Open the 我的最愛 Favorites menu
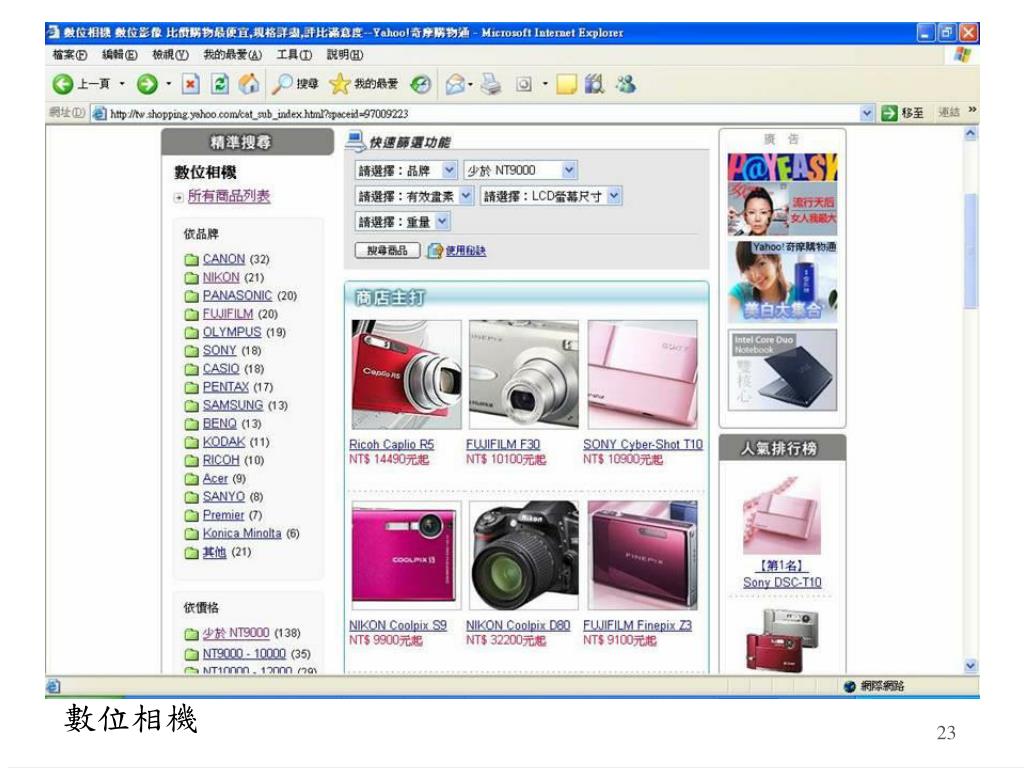 click(232, 55)
